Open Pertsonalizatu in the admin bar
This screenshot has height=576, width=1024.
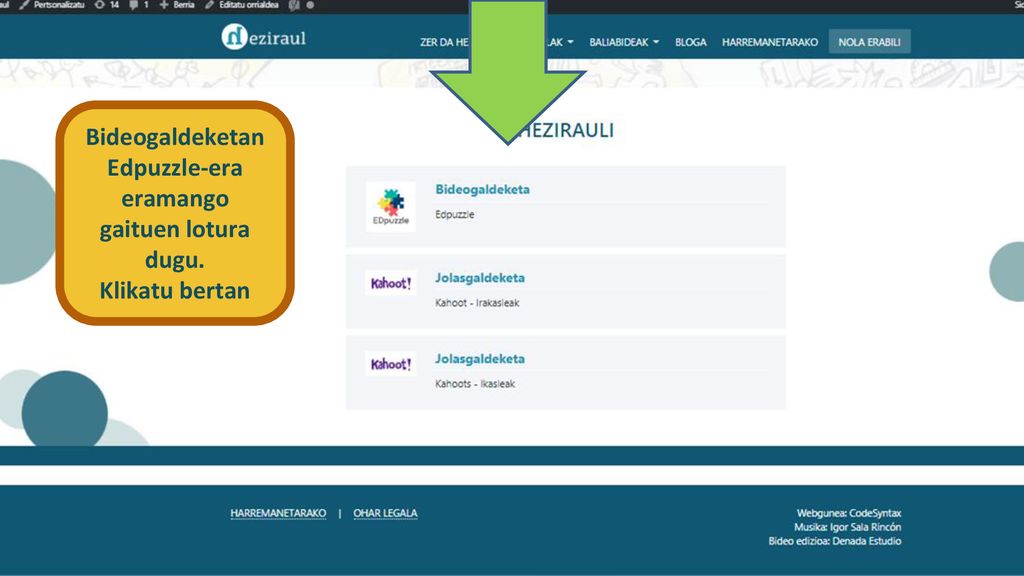point(52,5)
